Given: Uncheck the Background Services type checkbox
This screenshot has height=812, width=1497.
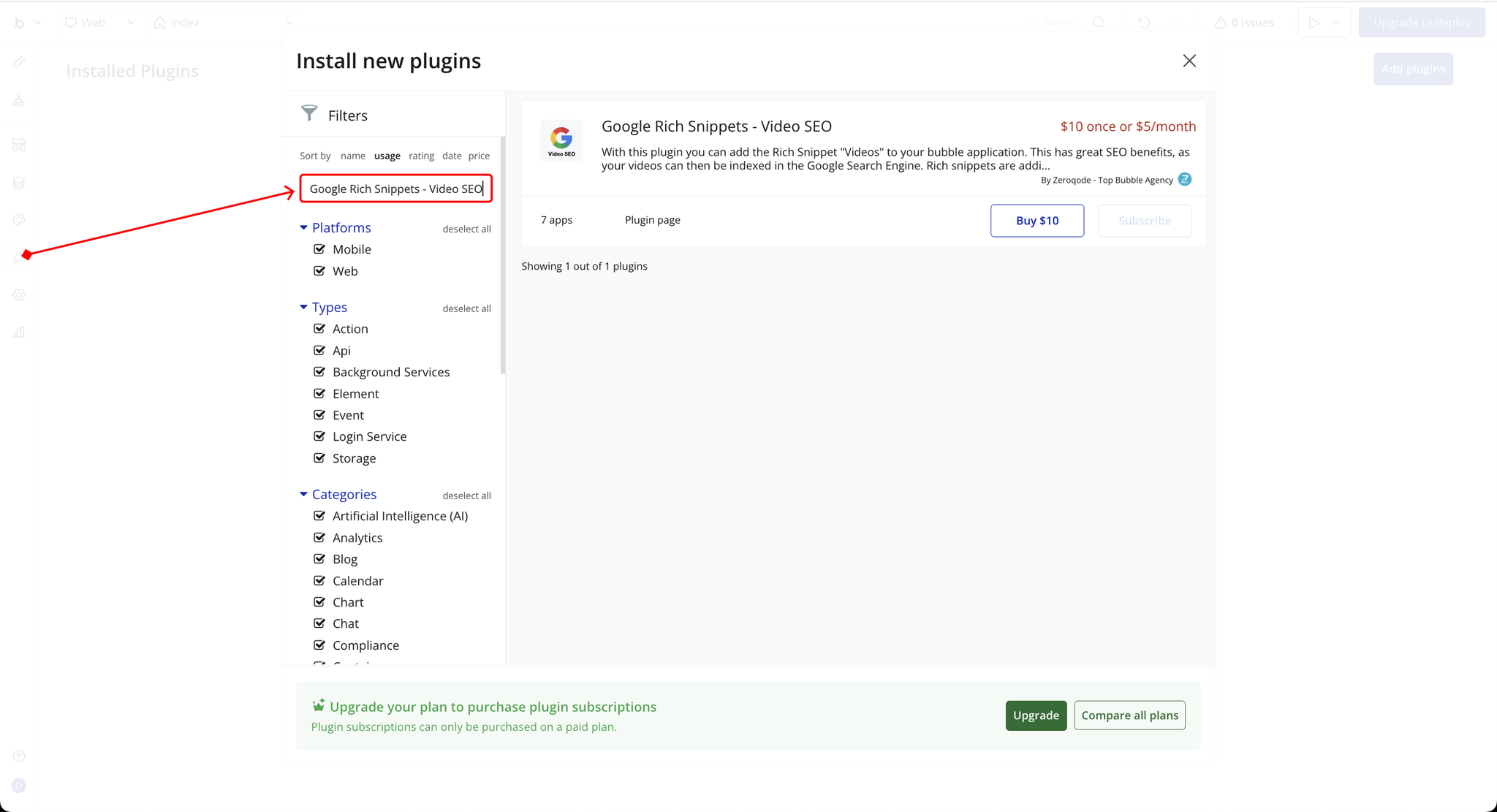Looking at the screenshot, I should (319, 372).
